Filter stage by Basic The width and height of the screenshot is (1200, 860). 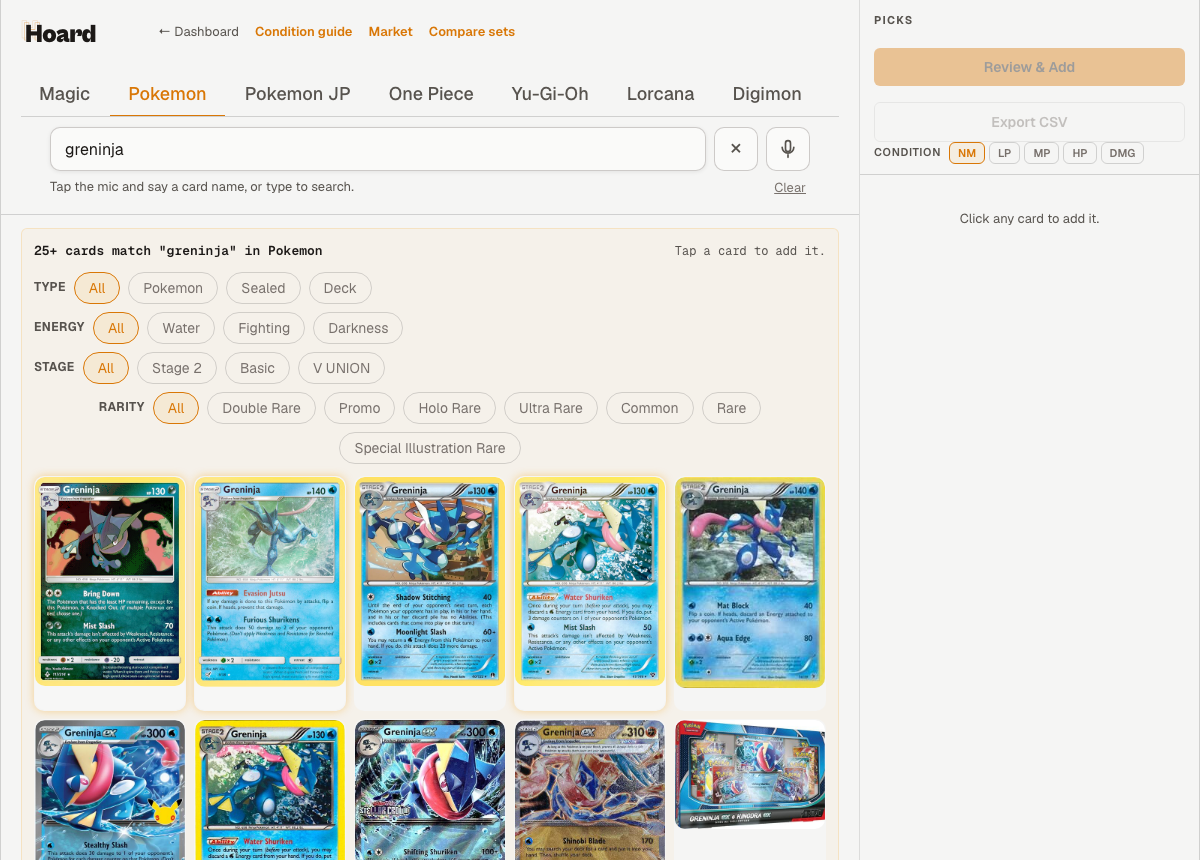[257, 368]
